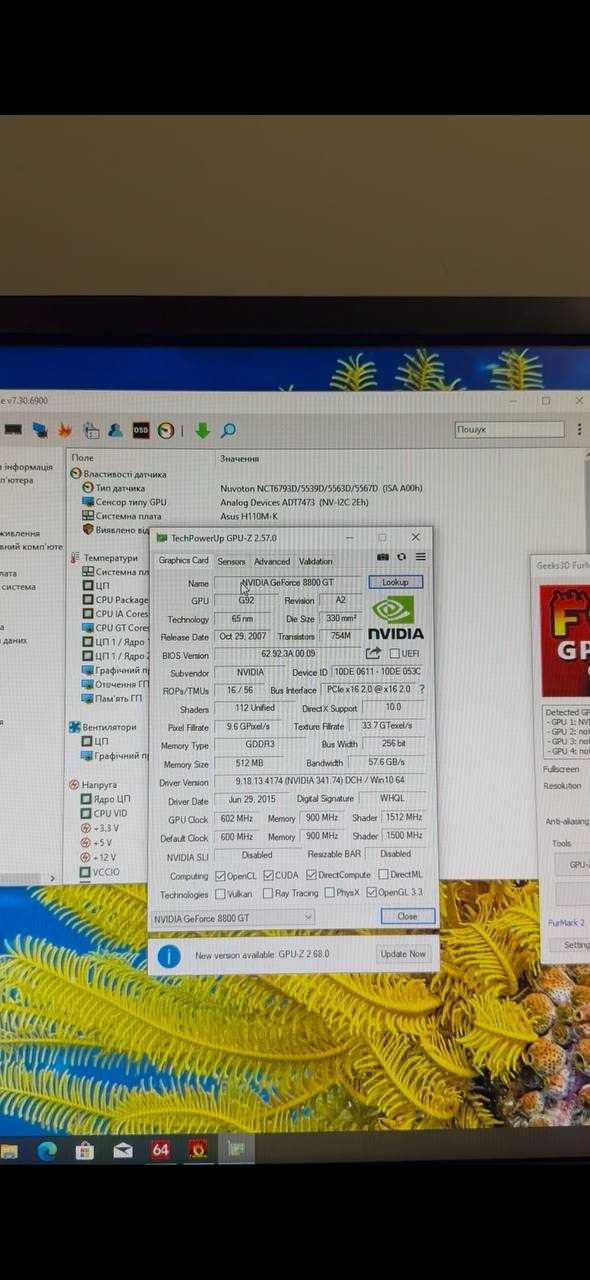Switch to the Graphics Card tab
Screen dimensions: 590x1280
184,561
